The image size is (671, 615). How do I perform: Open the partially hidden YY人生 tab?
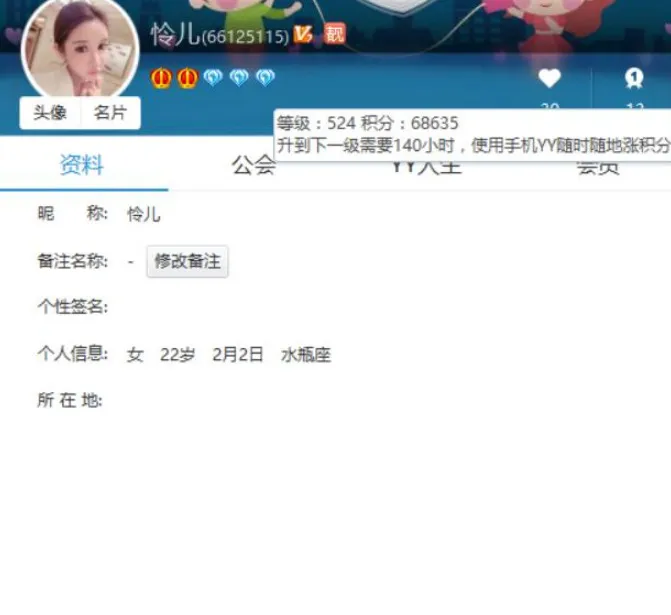coord(427,168)
